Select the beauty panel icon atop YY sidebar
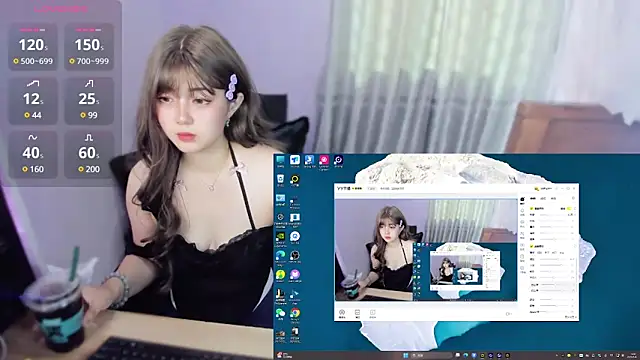This screenshot has height=360, width=640. click(x=522, y=200)
